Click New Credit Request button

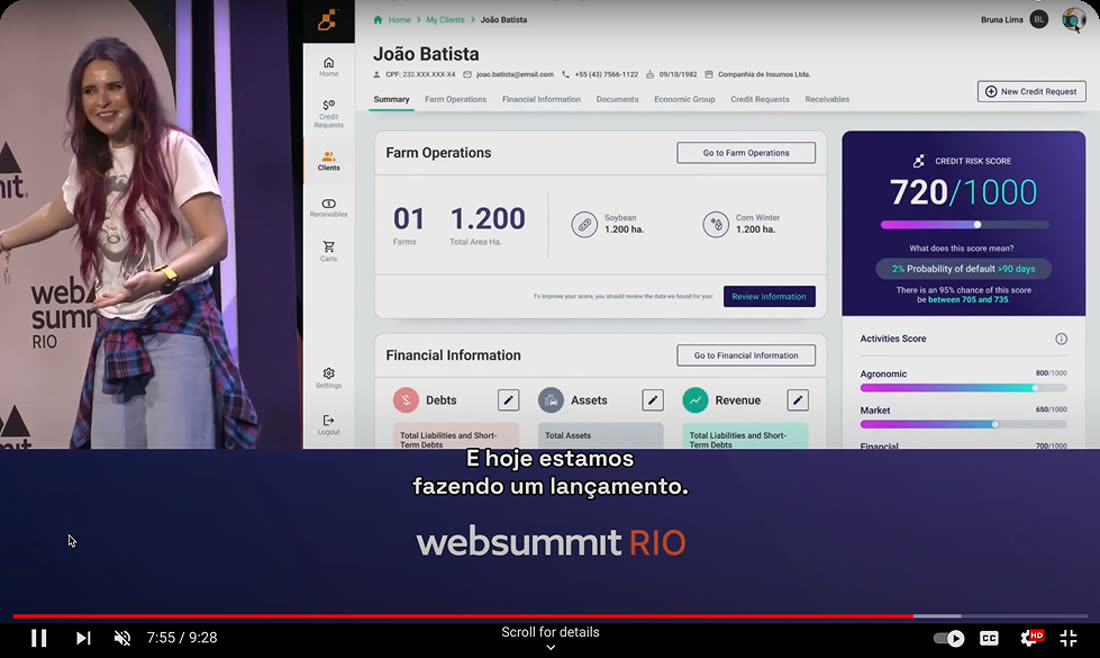point(1031,91)
